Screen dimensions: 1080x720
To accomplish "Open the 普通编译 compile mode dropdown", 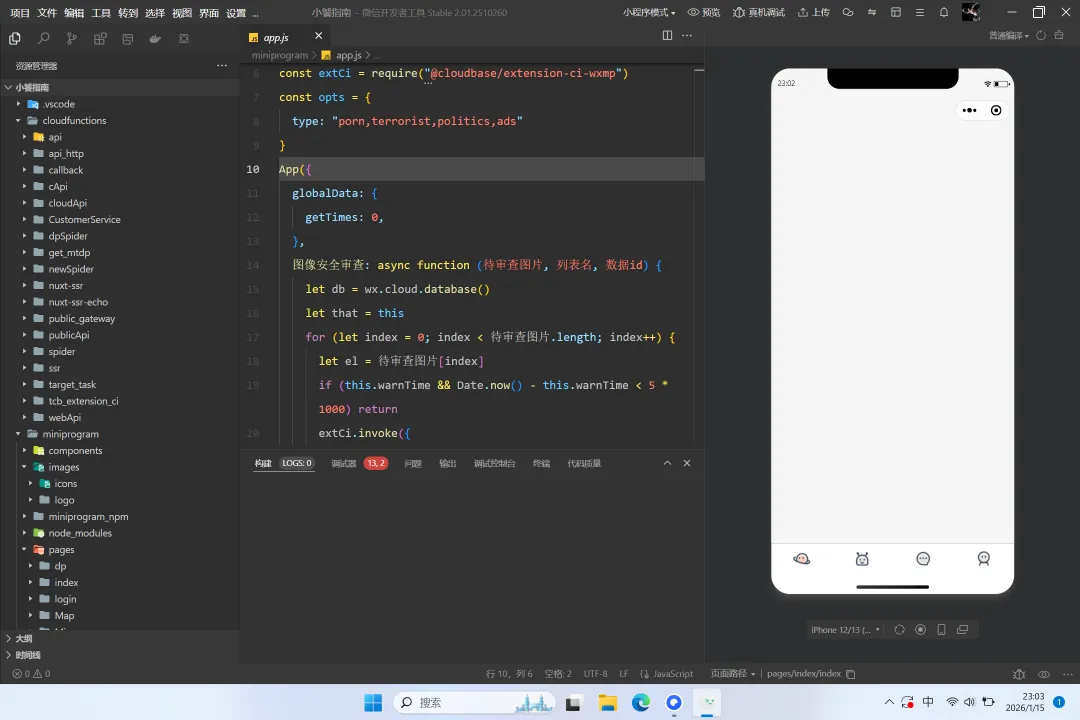I will pos(1009,36).
